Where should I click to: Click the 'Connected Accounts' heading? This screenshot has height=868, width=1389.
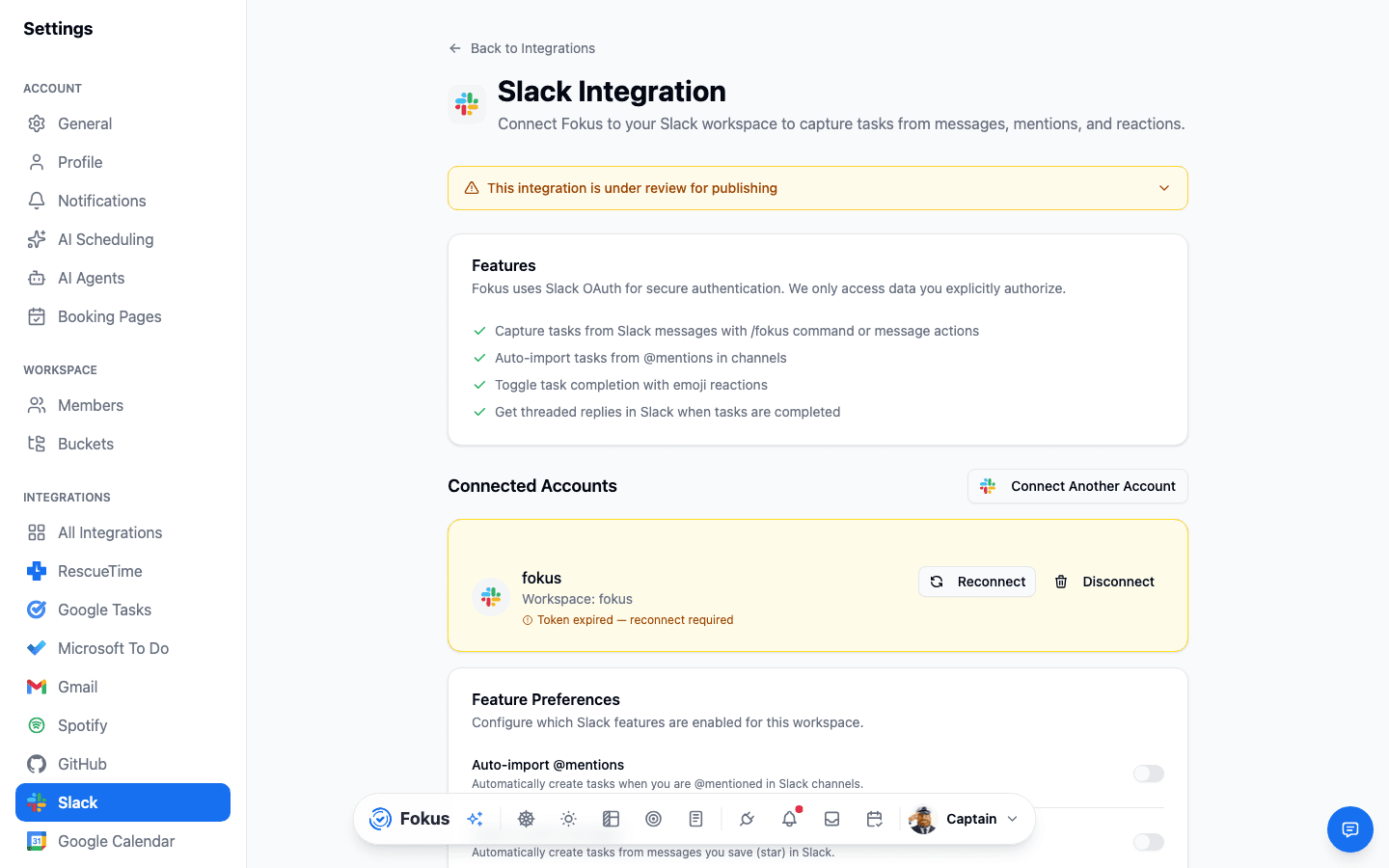[532, 486]
